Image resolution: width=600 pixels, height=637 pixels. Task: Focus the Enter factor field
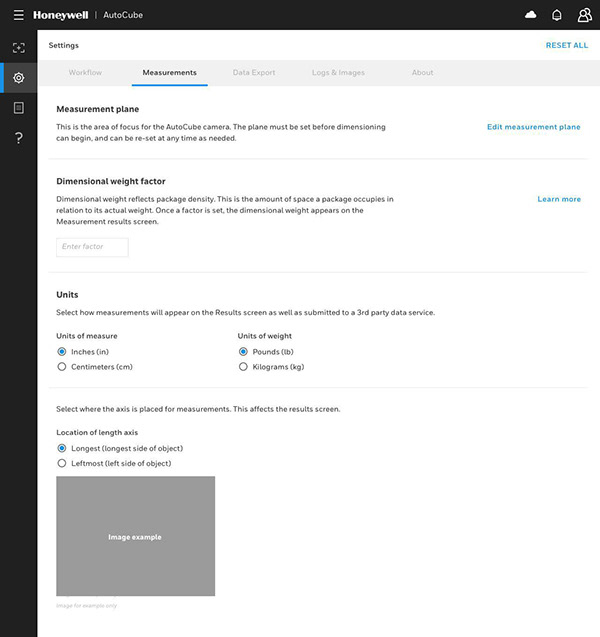click(92, 247)
